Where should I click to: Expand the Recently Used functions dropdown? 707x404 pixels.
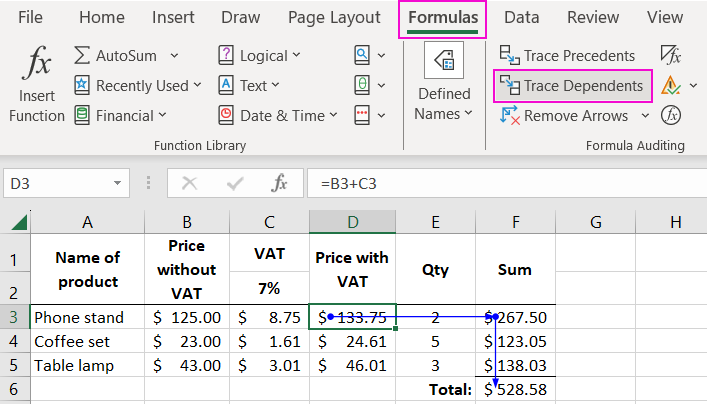coord(197,86)
